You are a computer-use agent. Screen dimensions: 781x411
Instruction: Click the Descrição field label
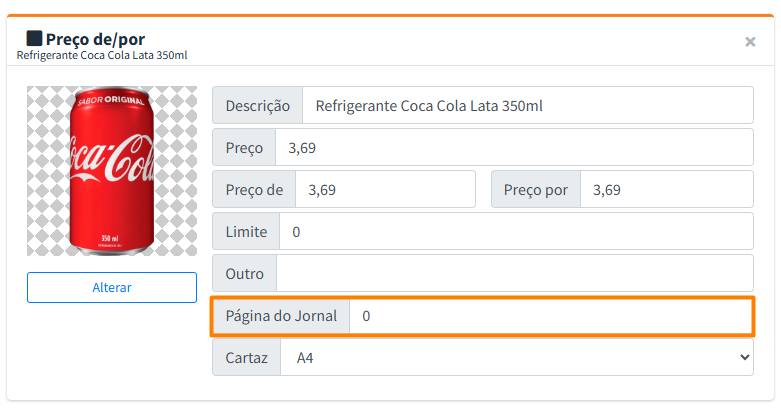click(x=258, y=106)
